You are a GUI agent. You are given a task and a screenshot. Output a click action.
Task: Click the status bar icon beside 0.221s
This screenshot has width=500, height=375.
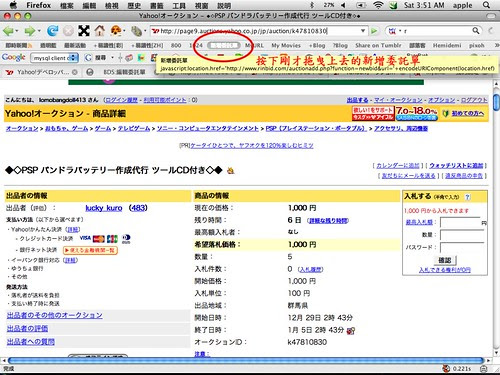tap(446, 368)
